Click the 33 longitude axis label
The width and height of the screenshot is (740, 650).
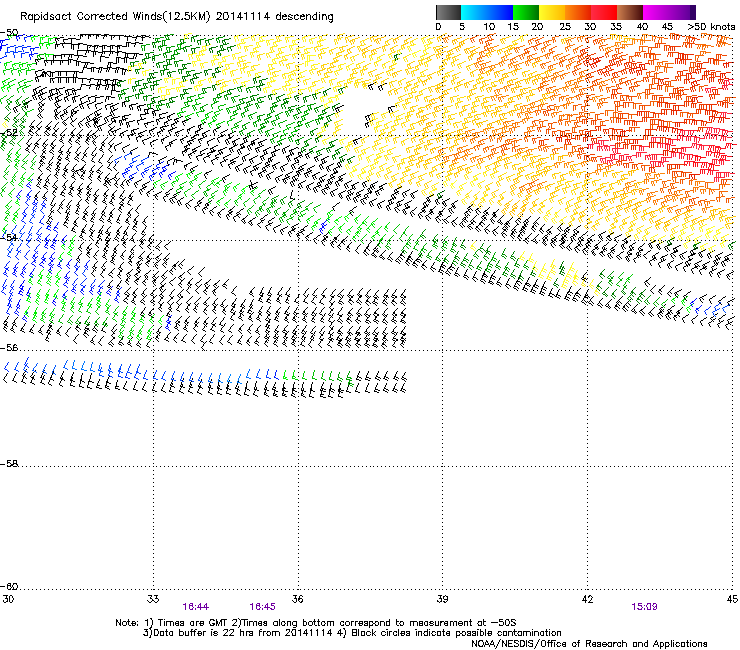[x=153, y=599]
